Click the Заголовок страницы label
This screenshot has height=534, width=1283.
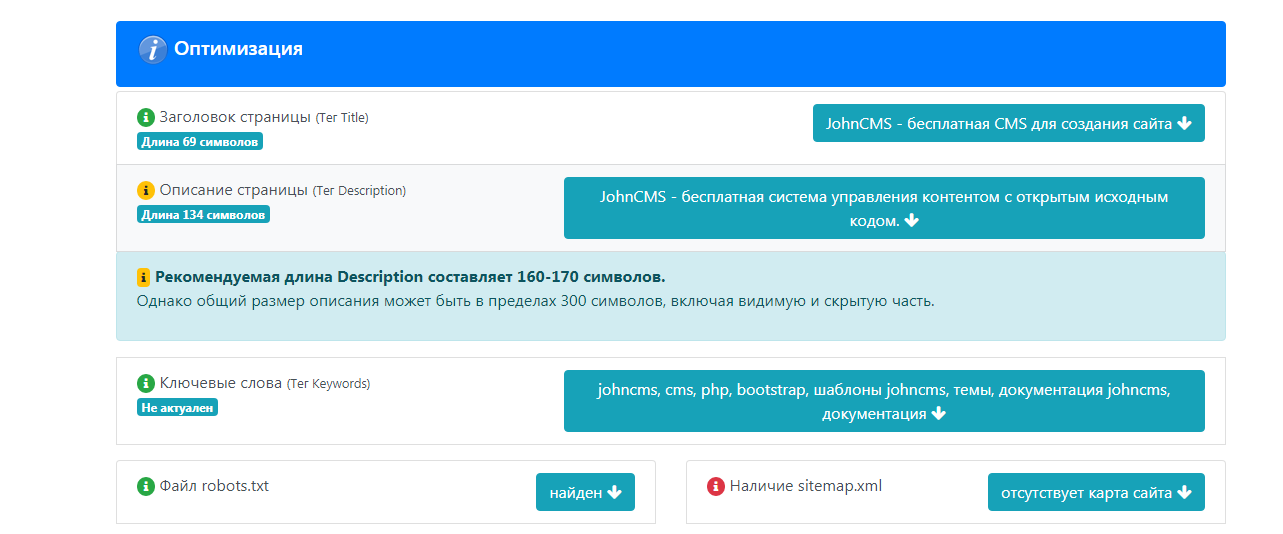235,117
